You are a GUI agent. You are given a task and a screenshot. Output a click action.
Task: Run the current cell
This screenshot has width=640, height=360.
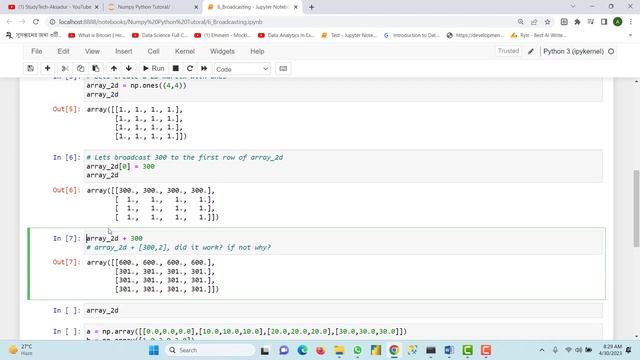click(x=153, y=69)
